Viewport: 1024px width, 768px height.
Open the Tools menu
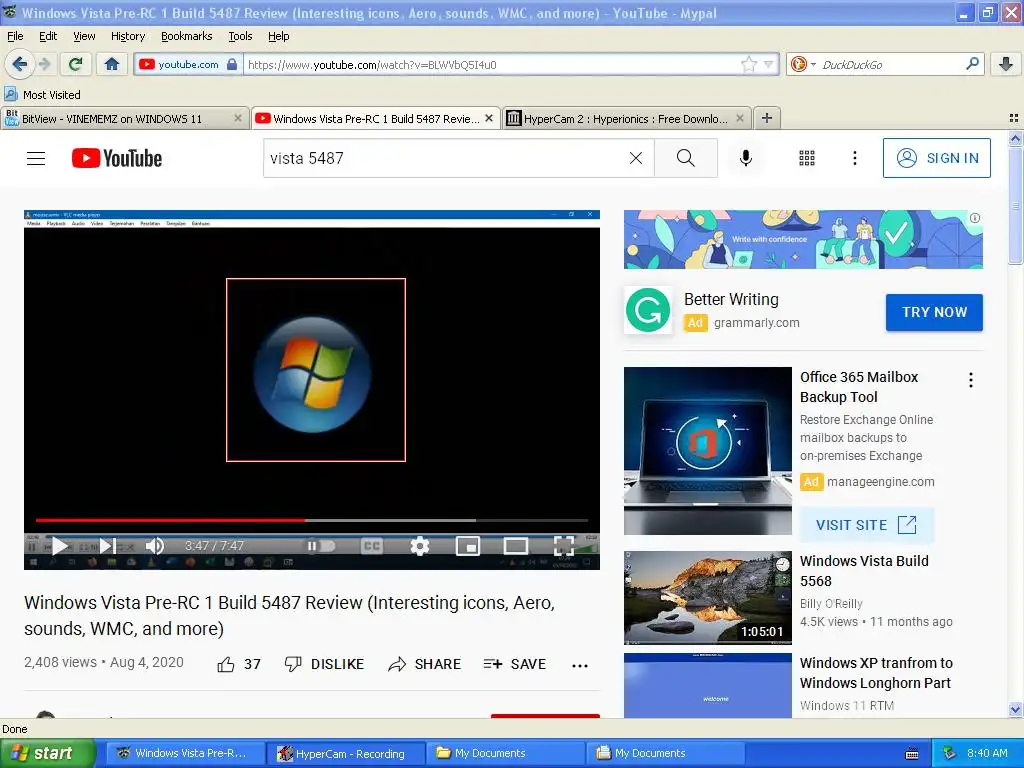[x=240, y=36]
